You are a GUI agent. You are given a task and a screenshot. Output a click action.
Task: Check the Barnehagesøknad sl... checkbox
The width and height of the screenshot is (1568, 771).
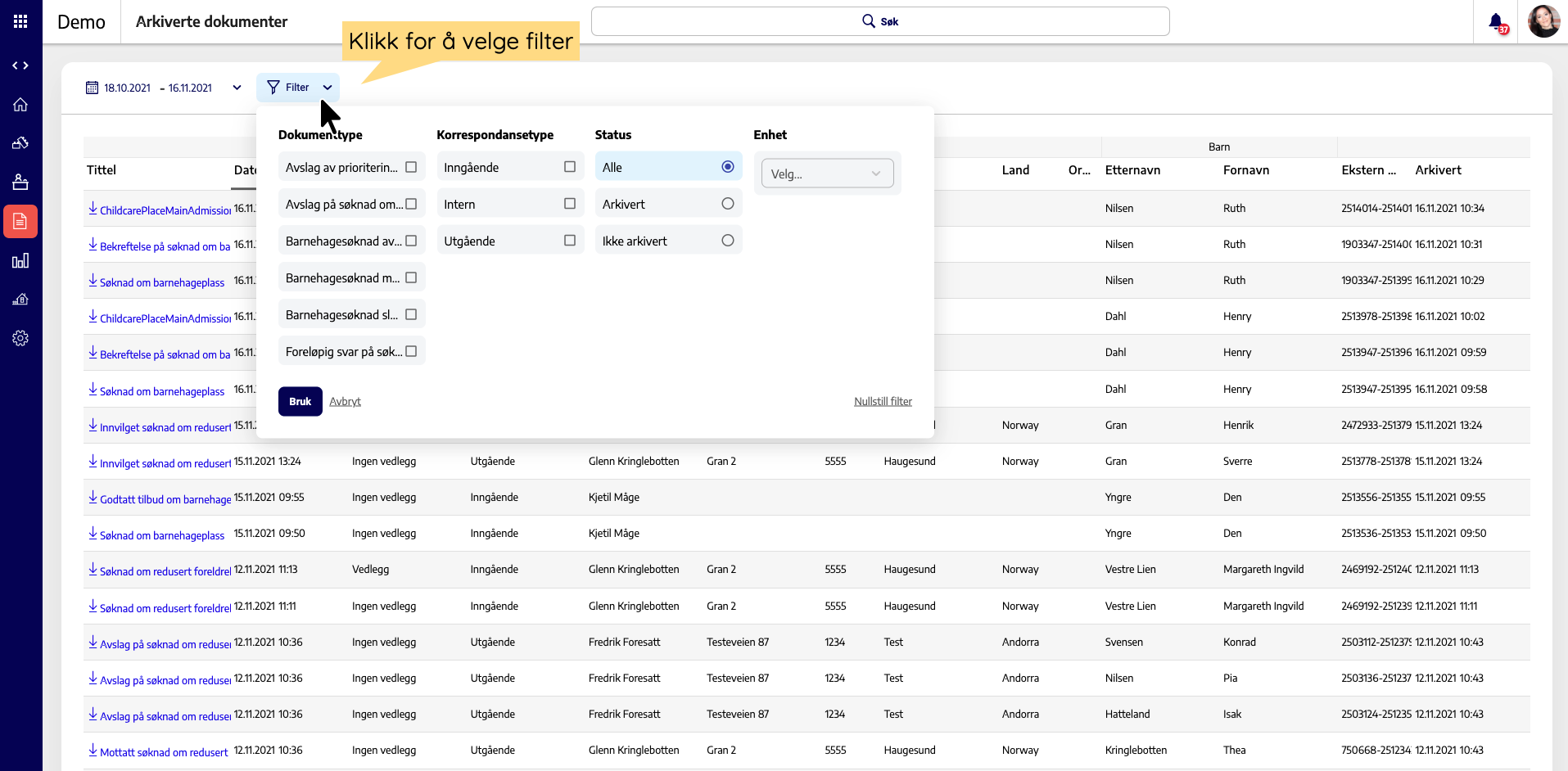coord(411,314)
